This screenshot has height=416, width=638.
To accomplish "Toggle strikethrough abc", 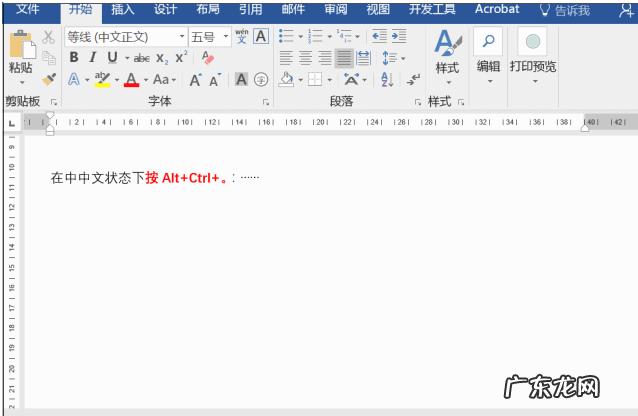I will (x=142, y=58).
